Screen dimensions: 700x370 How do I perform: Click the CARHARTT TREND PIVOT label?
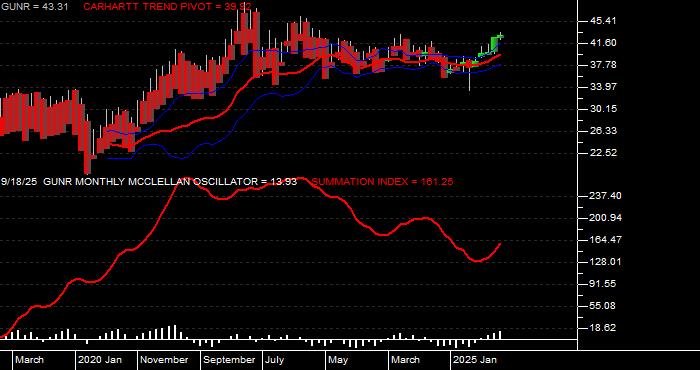(x=167, y=7)
